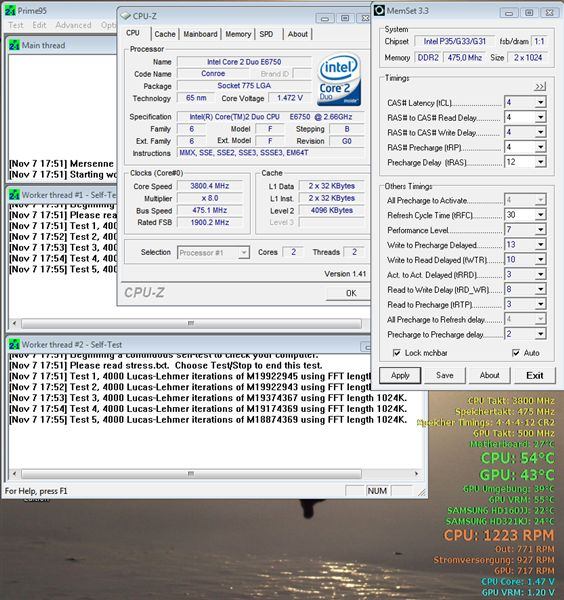564x600 pixels.
Task: Click the Level 2 cache value 4096 KBytes
Action: pos(332,210)
